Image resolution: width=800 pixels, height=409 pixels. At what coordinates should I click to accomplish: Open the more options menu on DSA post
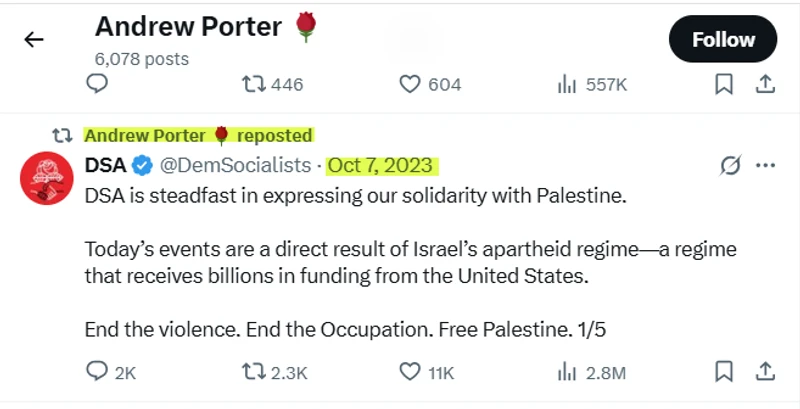pyautogui.click(x=766, y=165)
